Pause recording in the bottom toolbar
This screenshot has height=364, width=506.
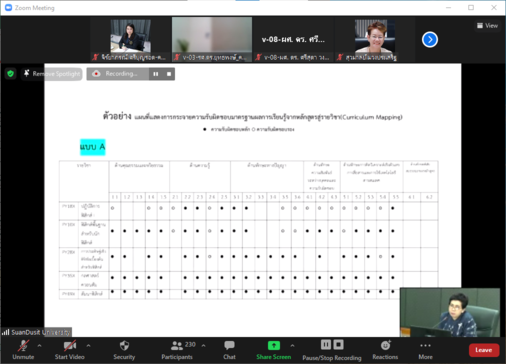coord(326,345)
